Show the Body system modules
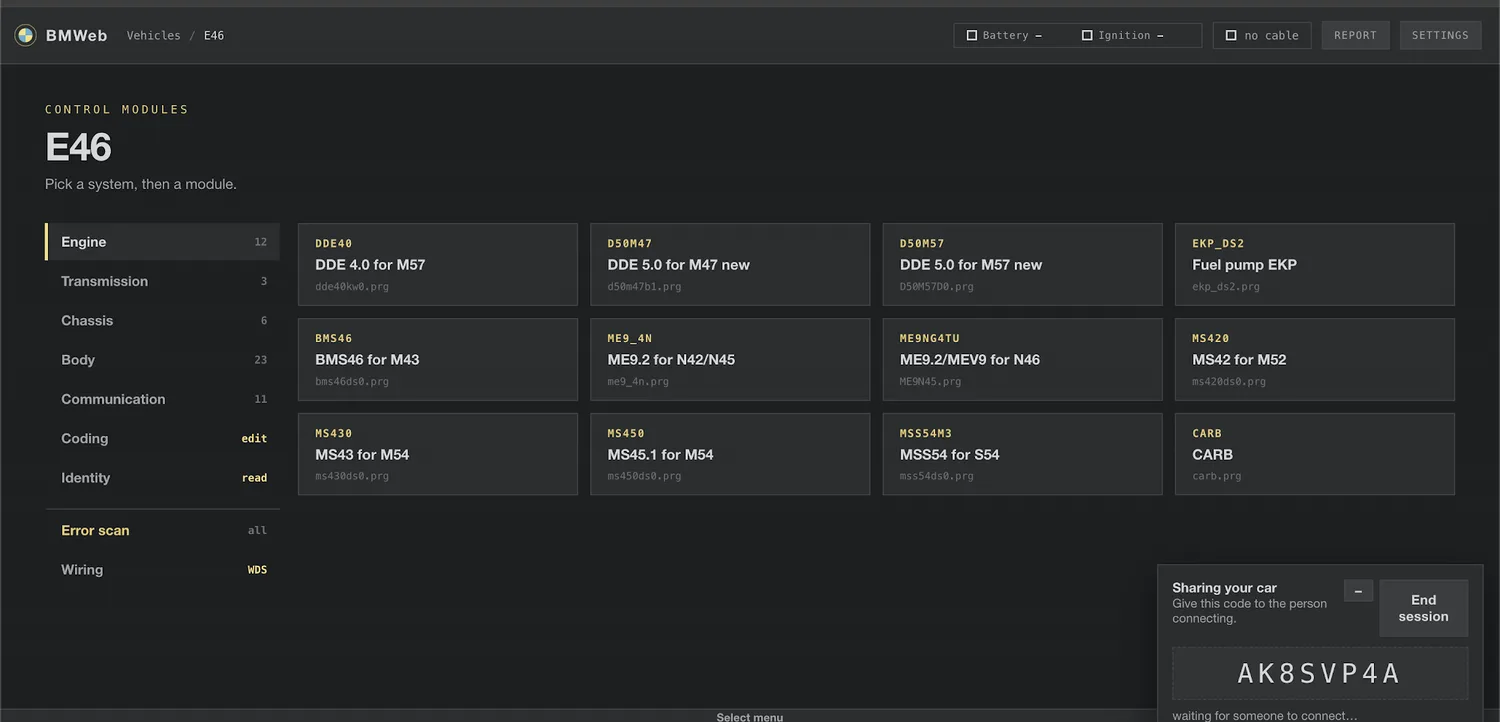1500x722 pixels. (162, 360)
